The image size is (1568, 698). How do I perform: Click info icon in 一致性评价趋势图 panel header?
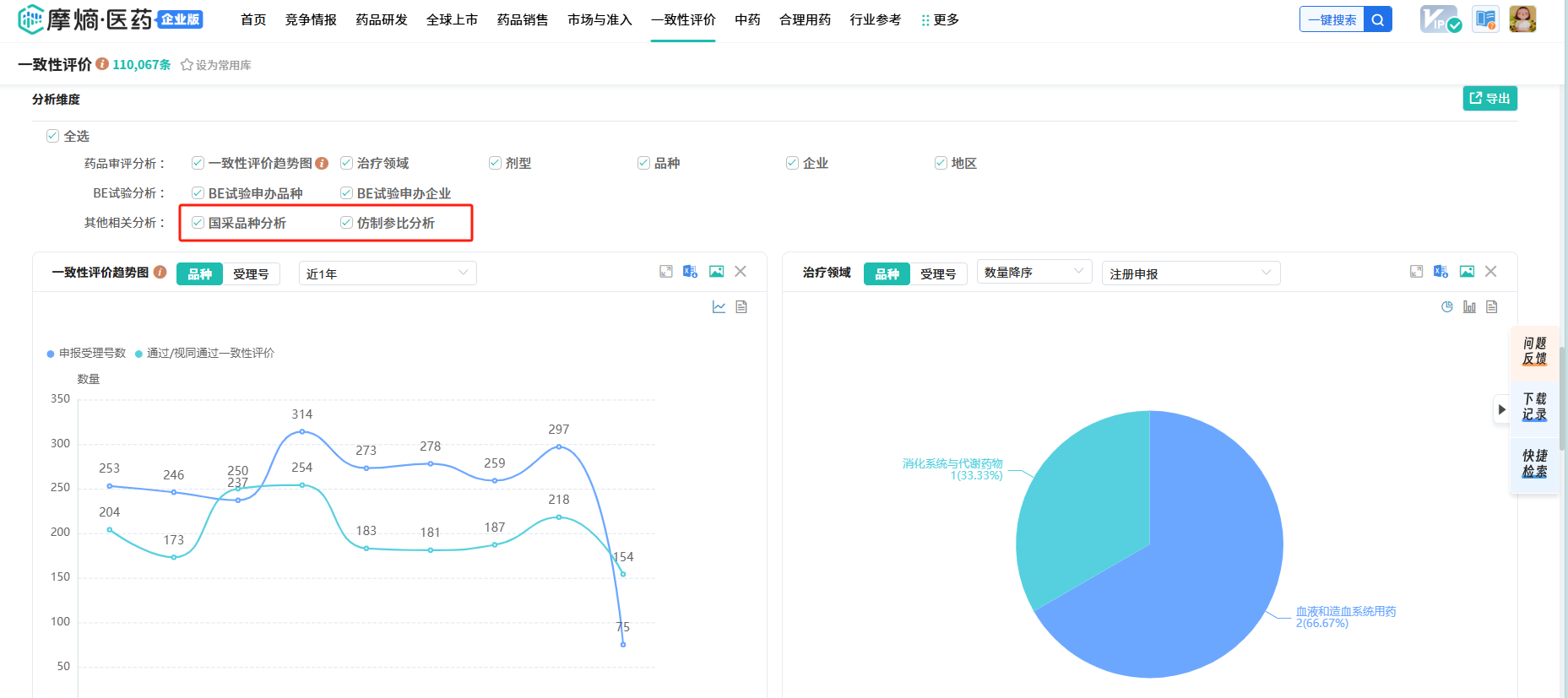pyautogui.click(x=160, y=273)
